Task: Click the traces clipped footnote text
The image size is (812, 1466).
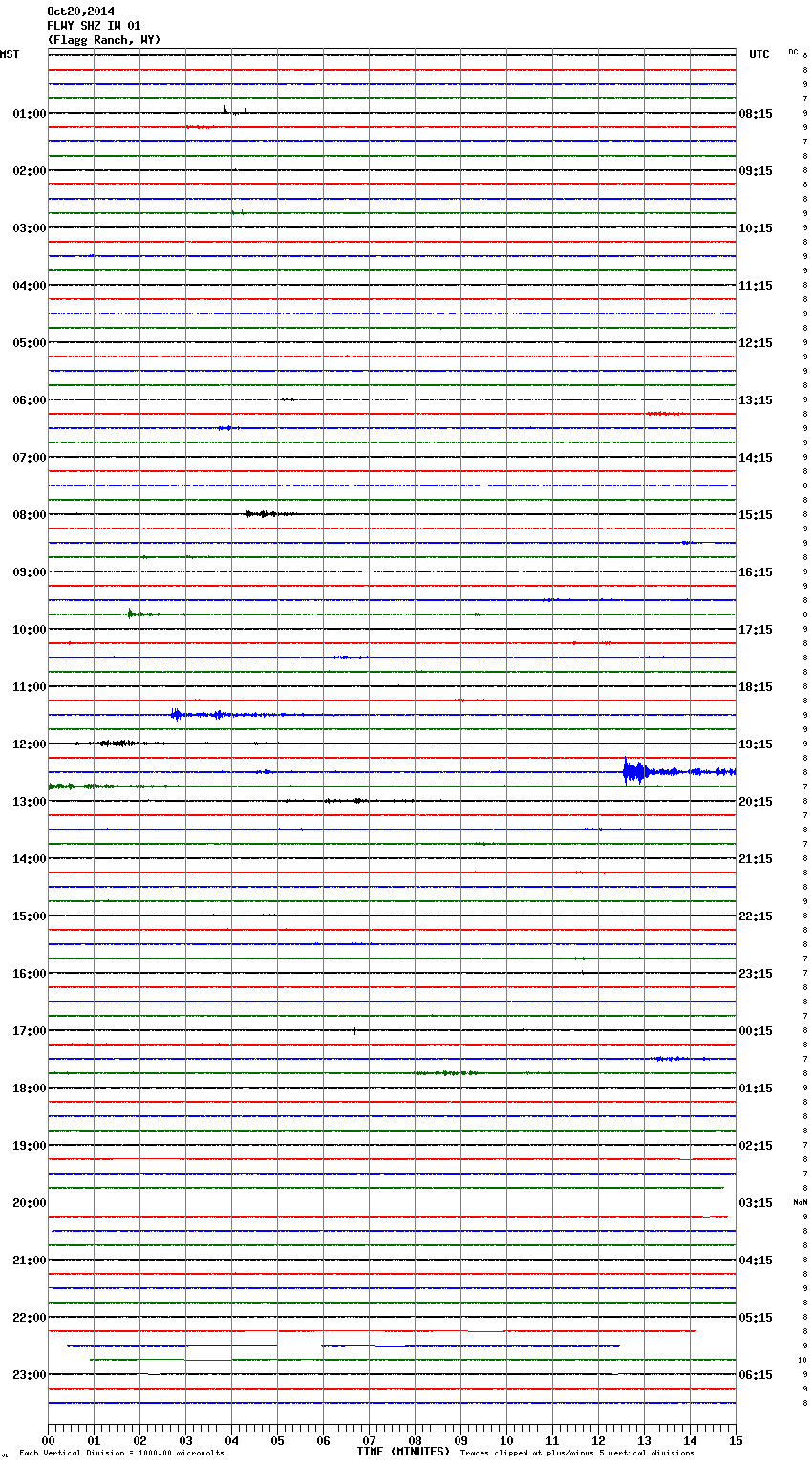Action: [x=577, y=1454]
